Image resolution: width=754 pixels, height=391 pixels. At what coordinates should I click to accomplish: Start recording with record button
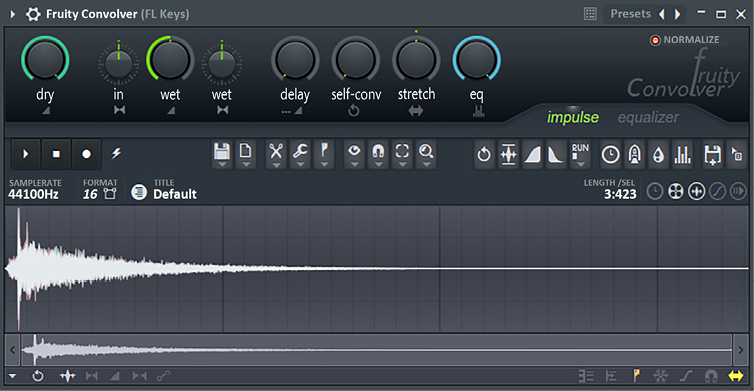coord(87,154)
